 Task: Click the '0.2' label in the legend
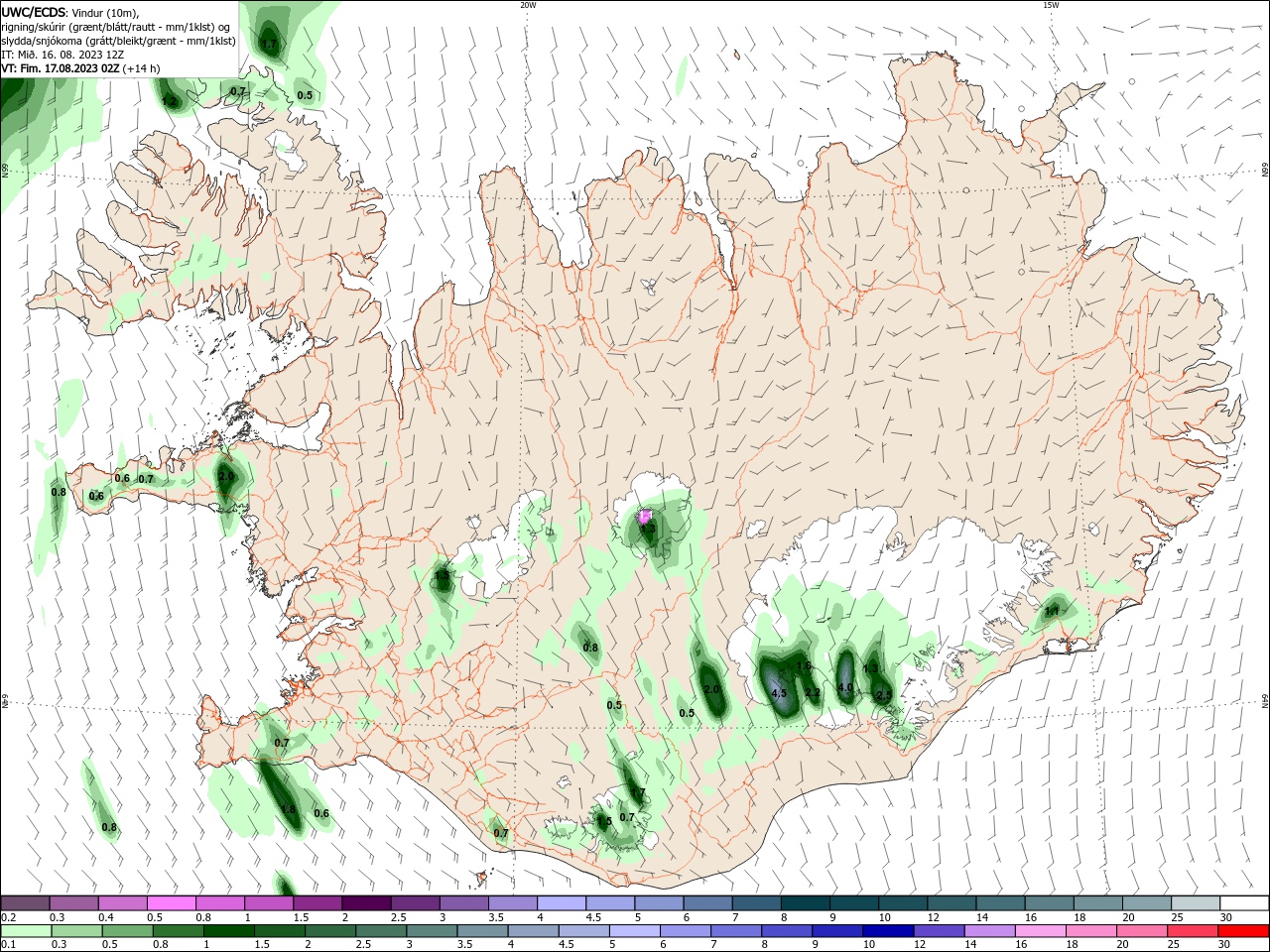click(x=8, y=917)
